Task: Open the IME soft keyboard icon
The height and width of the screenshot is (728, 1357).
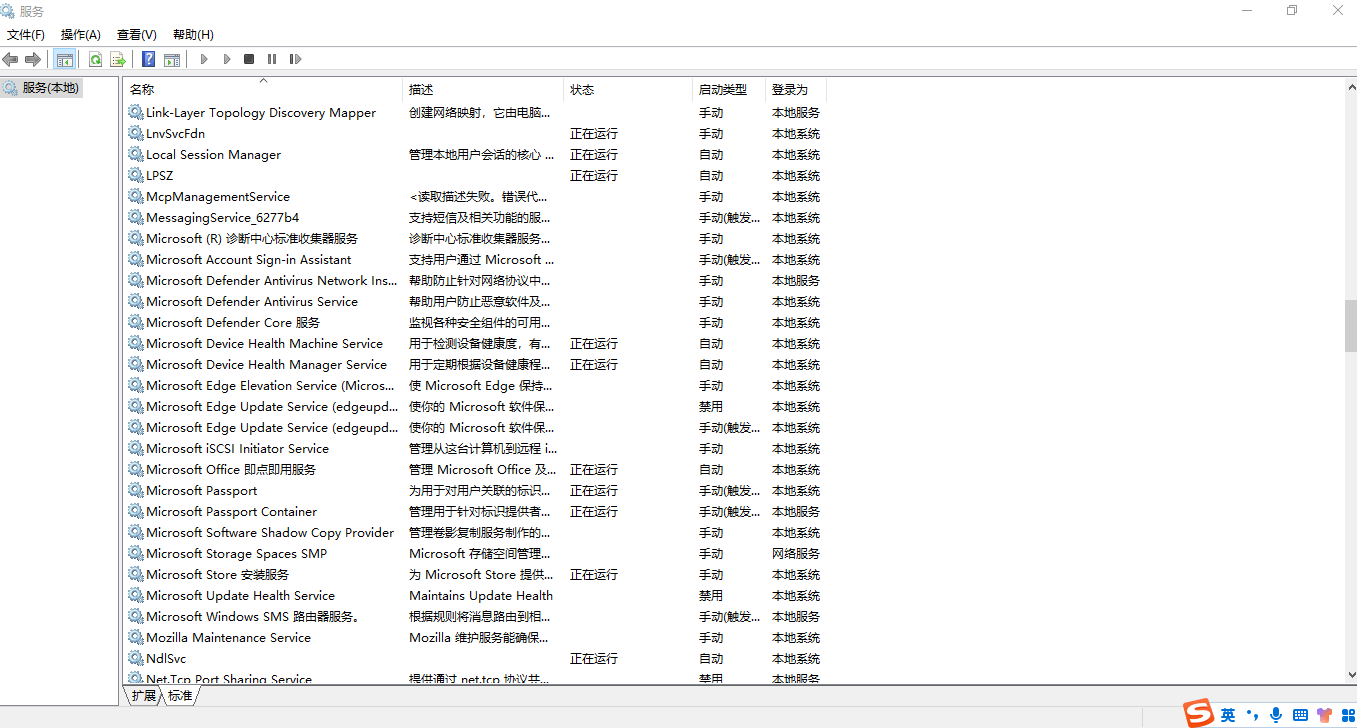Action: [1300, 714]
